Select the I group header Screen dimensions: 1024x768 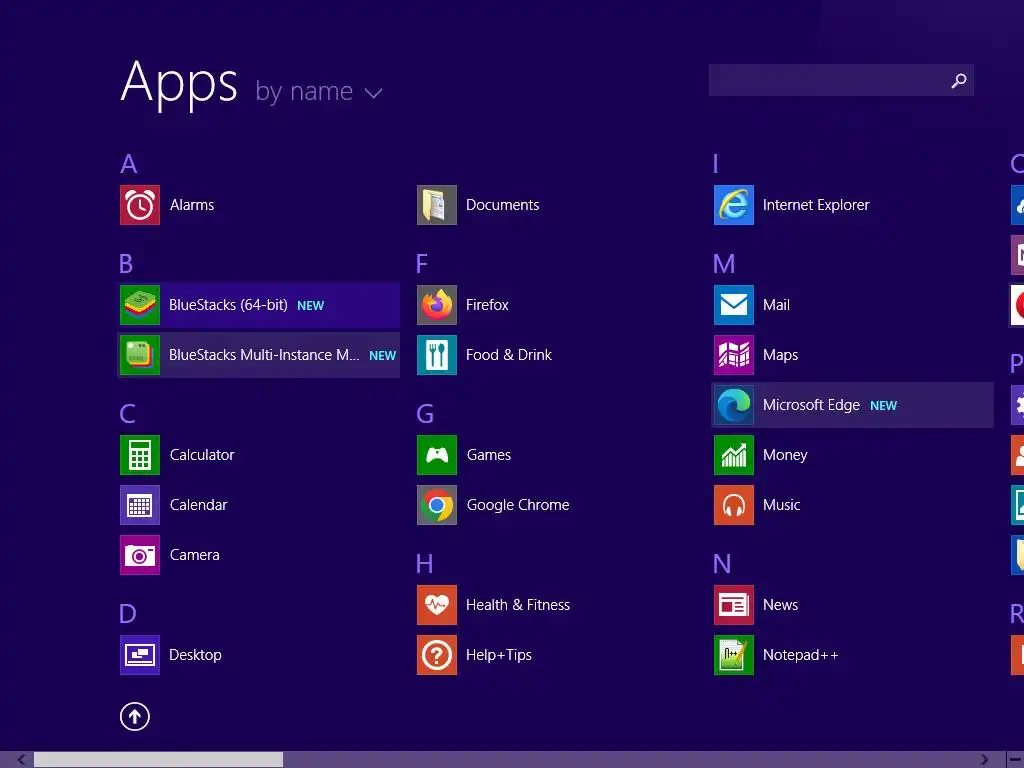pos(716,164)
